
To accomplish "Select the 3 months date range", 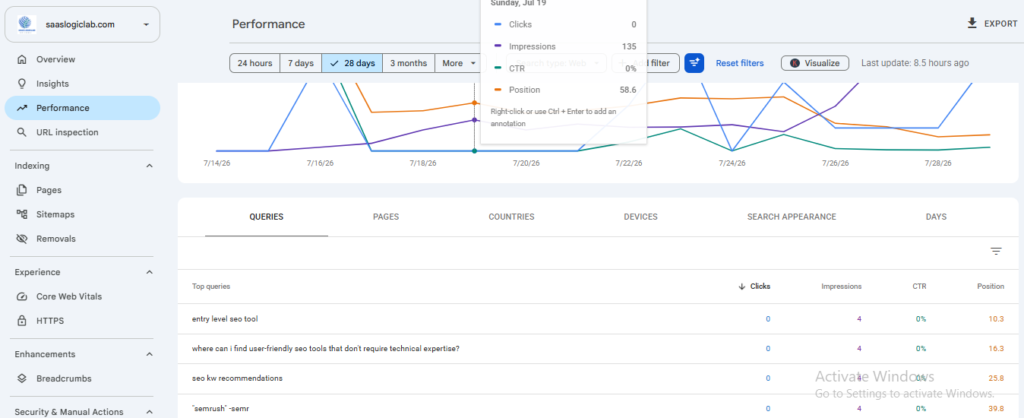I will coord(409,63).
